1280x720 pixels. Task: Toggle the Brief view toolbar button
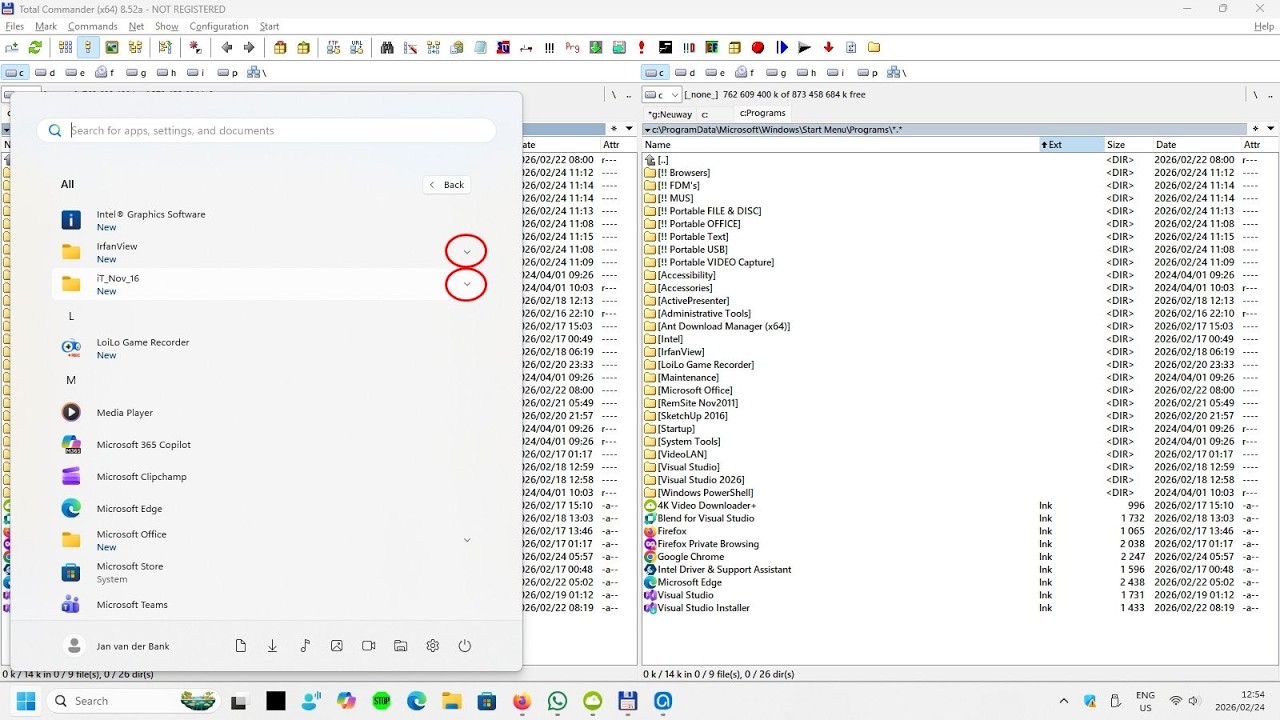point(65,47)
